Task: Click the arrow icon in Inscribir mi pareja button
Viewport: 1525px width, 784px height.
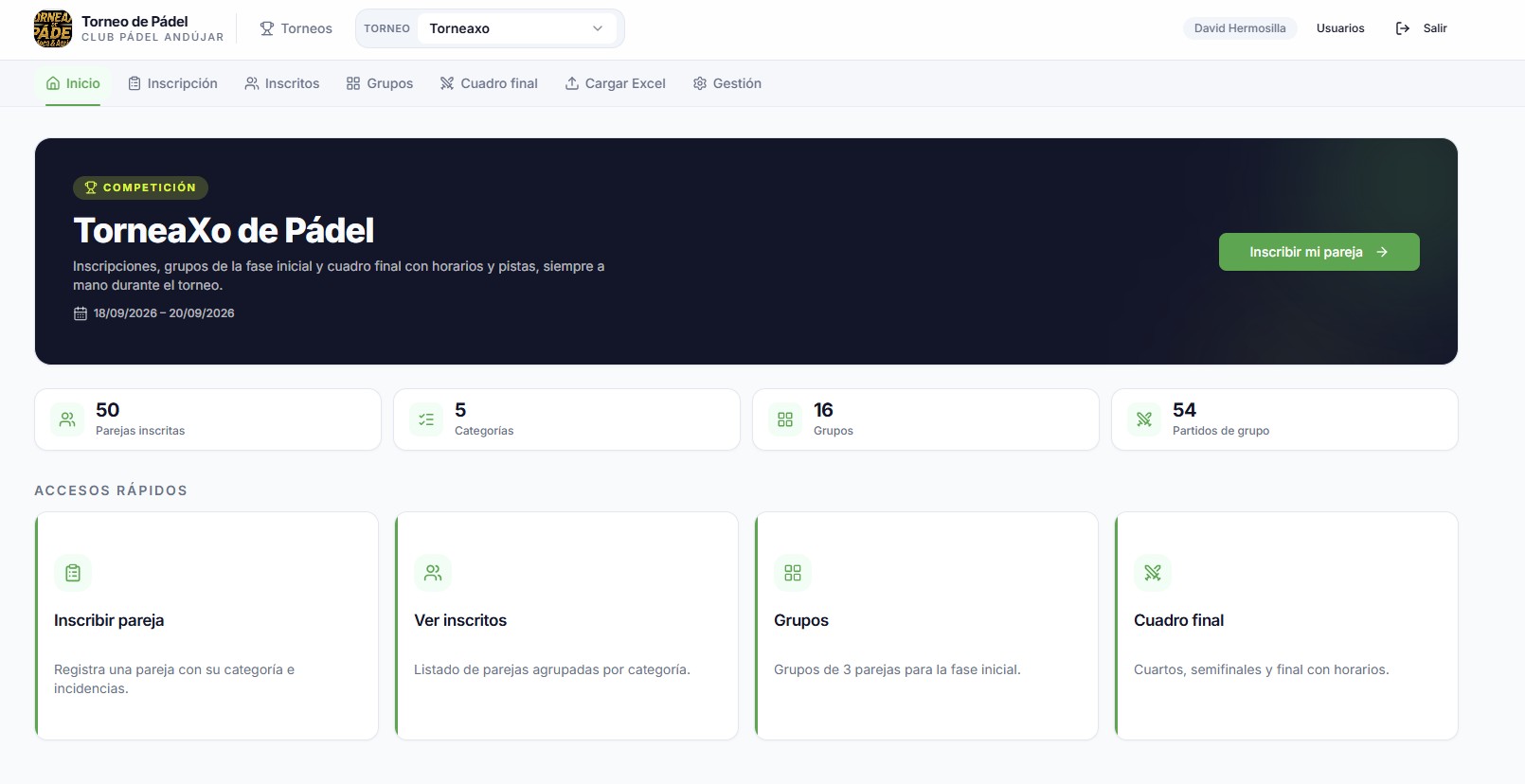Action: 1382,252
